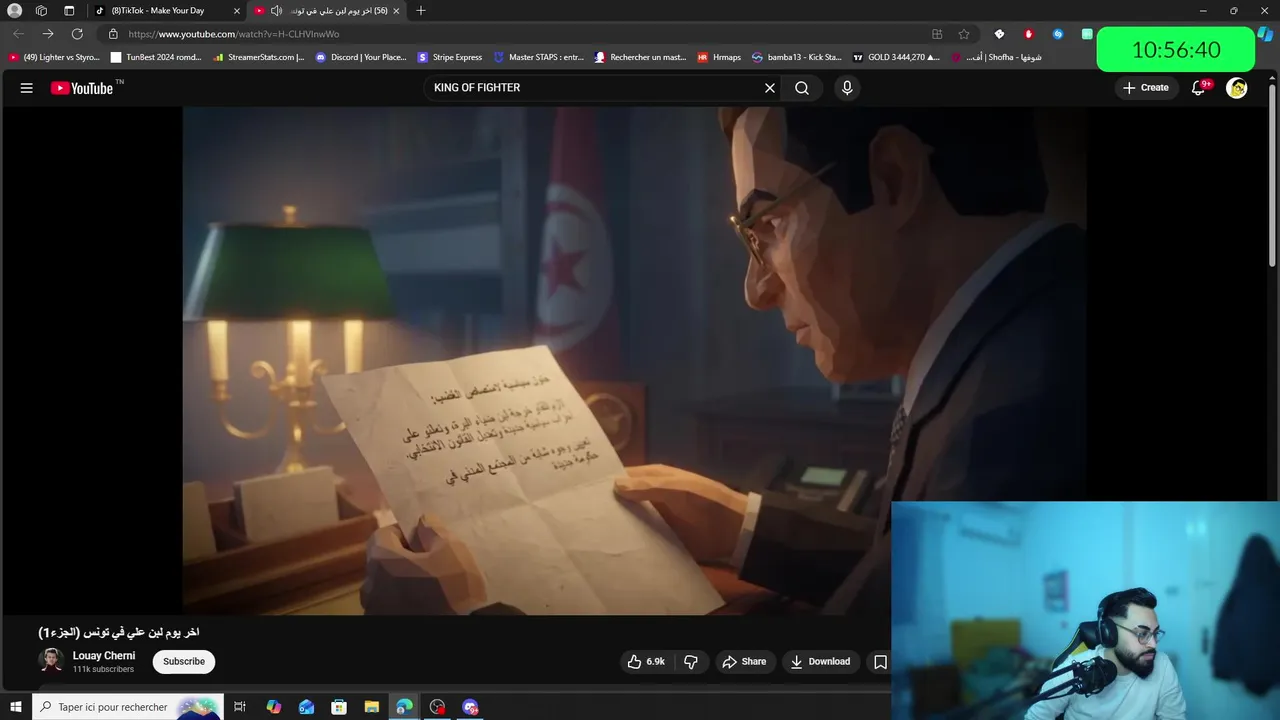The width and height of the screenshot is (1280, 720).
Task: Open the YouTube account avatar menu
Action: click(1237, 88)
